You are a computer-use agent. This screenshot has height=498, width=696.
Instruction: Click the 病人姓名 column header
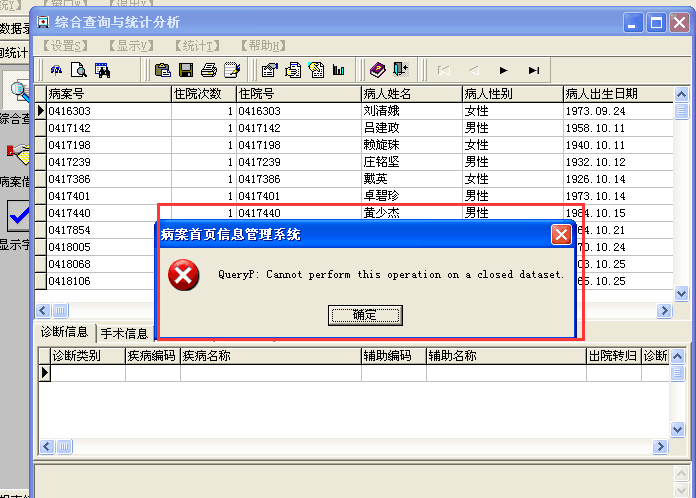click(x=411, y=94)
